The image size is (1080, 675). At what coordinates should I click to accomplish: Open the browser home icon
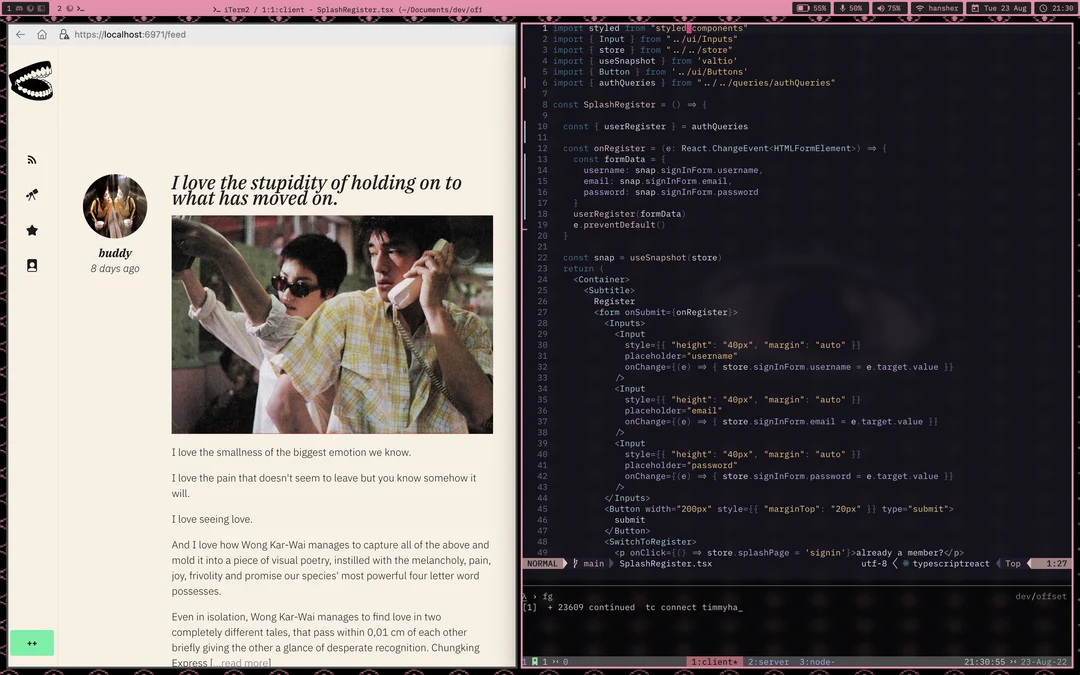coord(42,34)
